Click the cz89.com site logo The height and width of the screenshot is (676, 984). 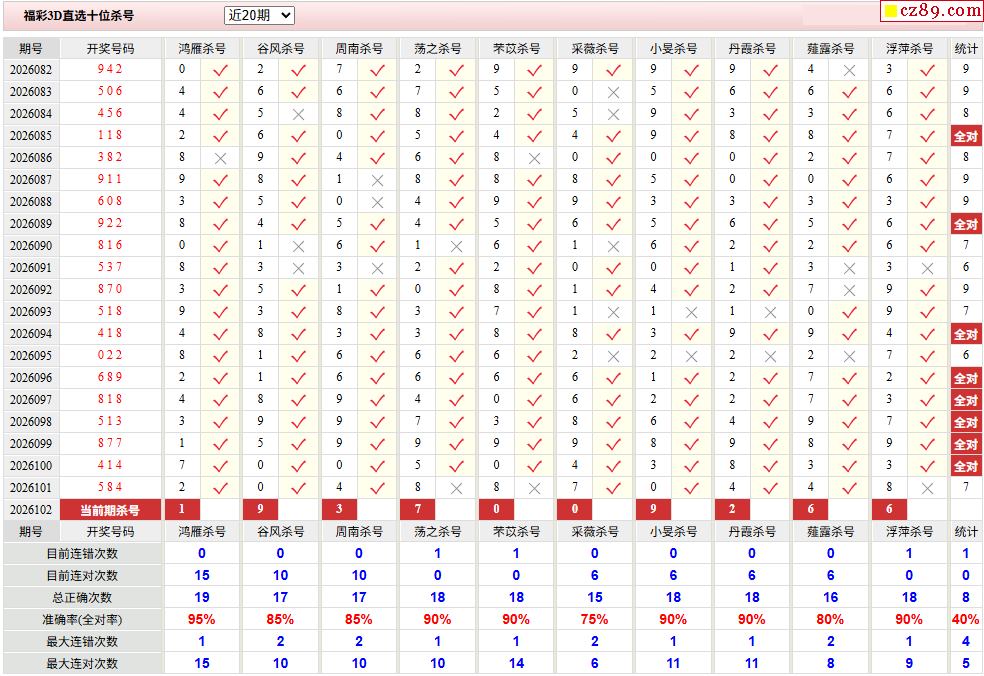click(x=941, y=11)
